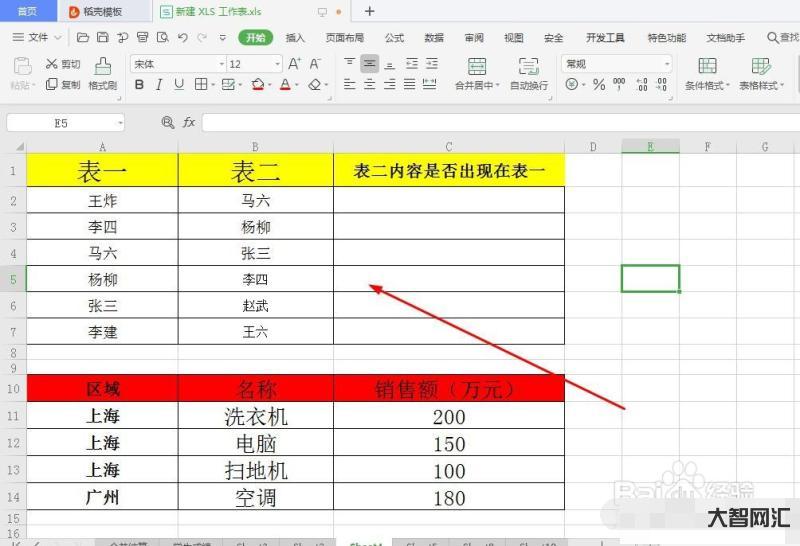Click the Name Box showing E5
The width and height of the screenshot is (800, 546).
tap(61, 122)
